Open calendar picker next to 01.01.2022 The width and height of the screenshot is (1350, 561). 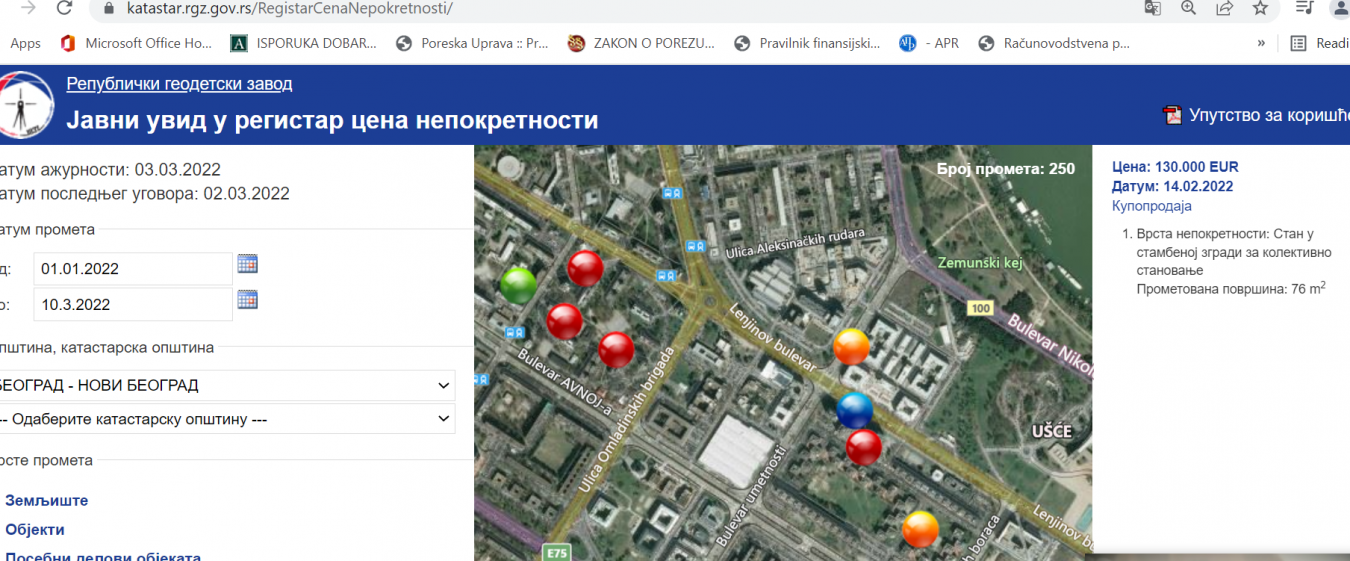(247, 264)
